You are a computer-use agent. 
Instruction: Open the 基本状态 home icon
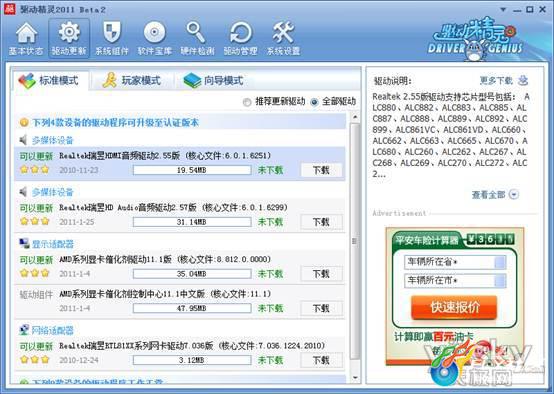point(26,34)
